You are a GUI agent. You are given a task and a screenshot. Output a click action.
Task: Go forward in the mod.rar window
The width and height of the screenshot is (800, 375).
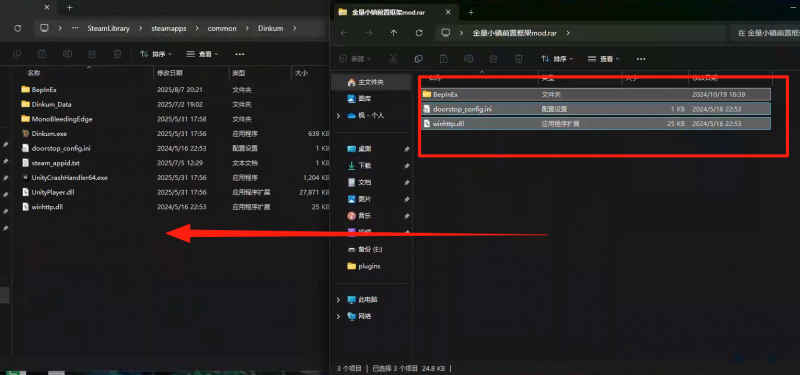point(368,33)
